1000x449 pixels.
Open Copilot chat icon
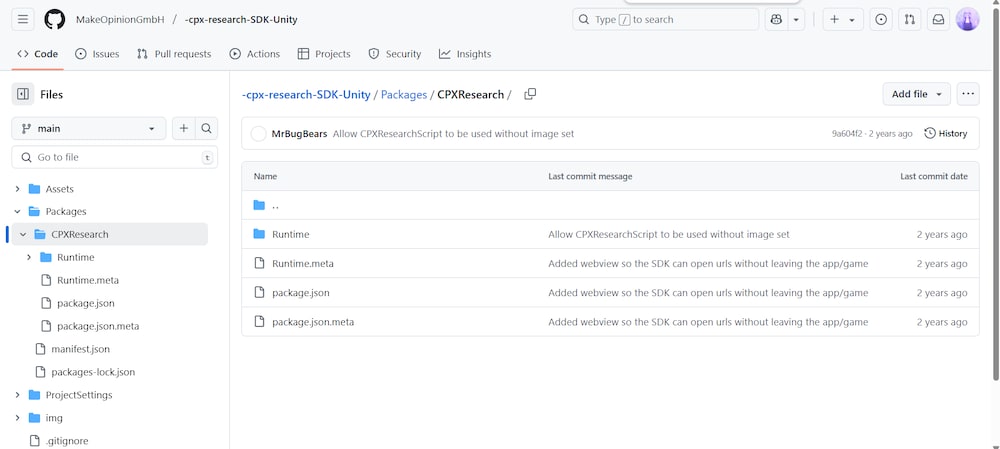point(776,19)
